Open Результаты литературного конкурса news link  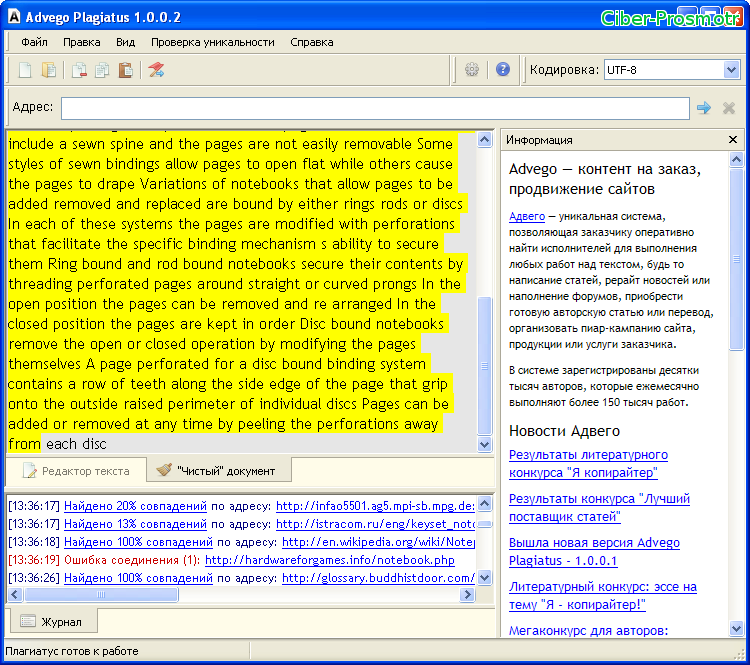point(588,464)
